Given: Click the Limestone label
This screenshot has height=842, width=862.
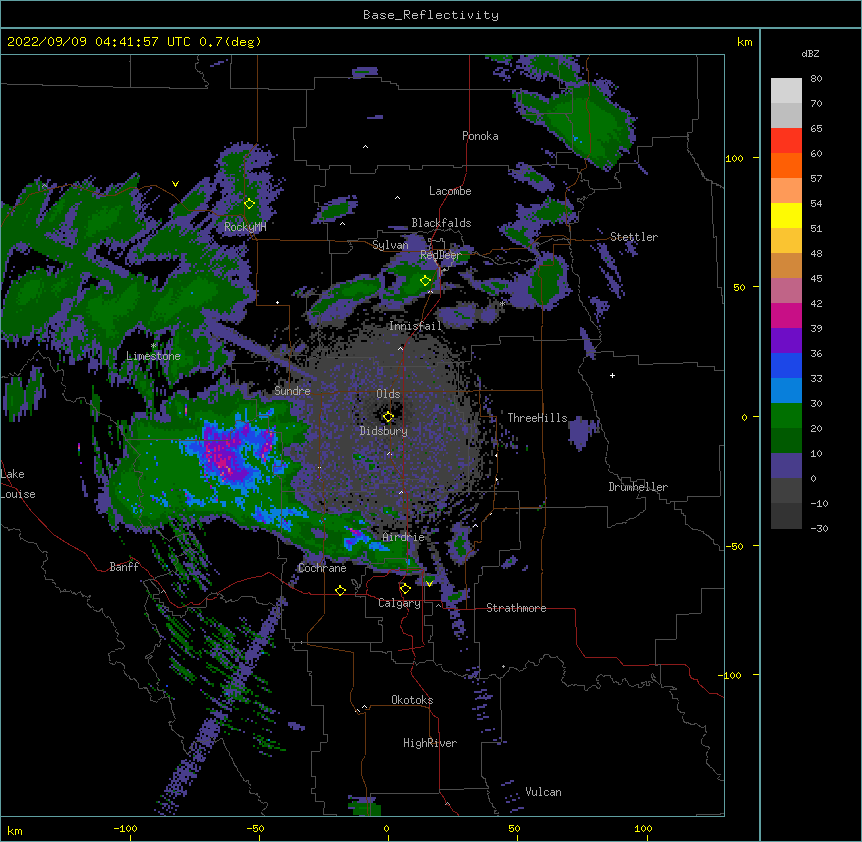Looking at the screenshot, I should click(153, 356).
